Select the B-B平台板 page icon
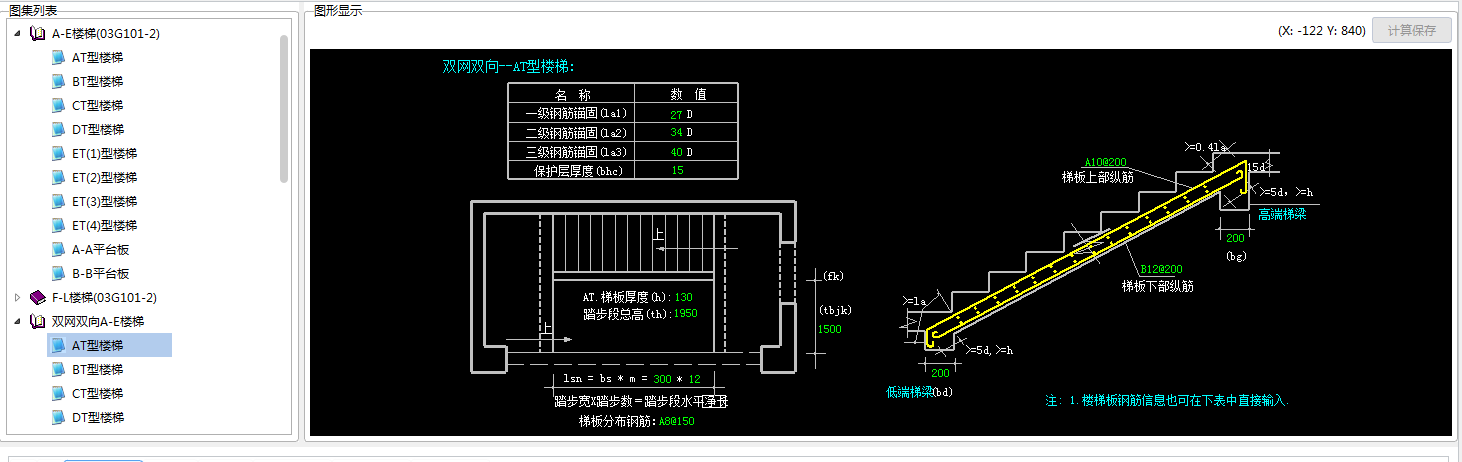 point(59,273)
